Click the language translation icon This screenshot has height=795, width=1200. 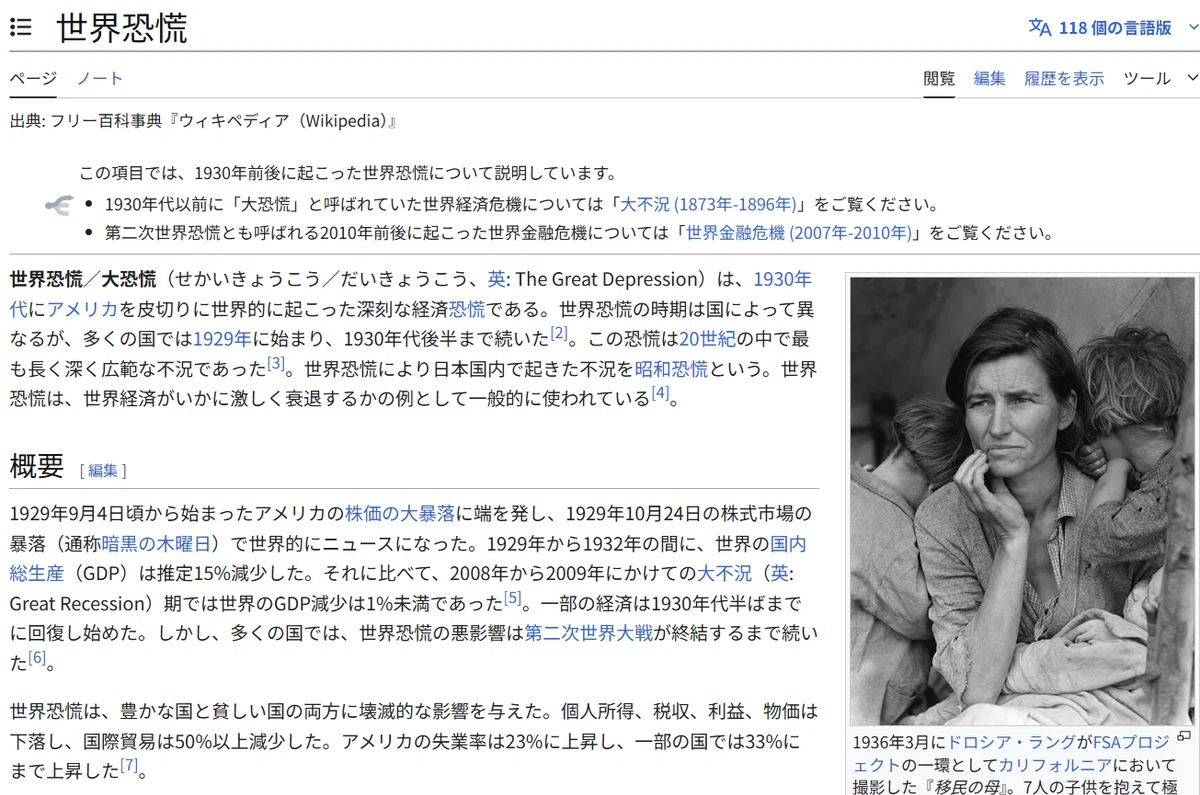[1040, 27]
